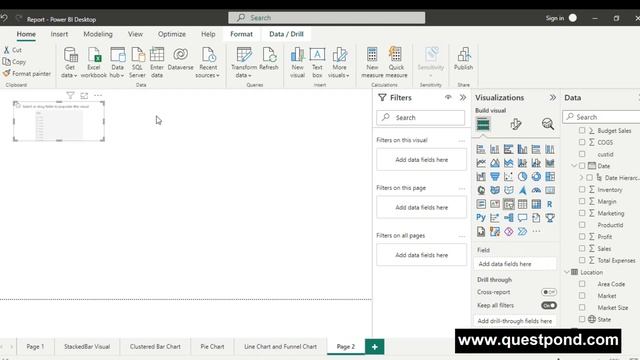This screenshot has height=360, width=640.
Task: Toggle the Keep all filters switch
Action: click(549, 305)
